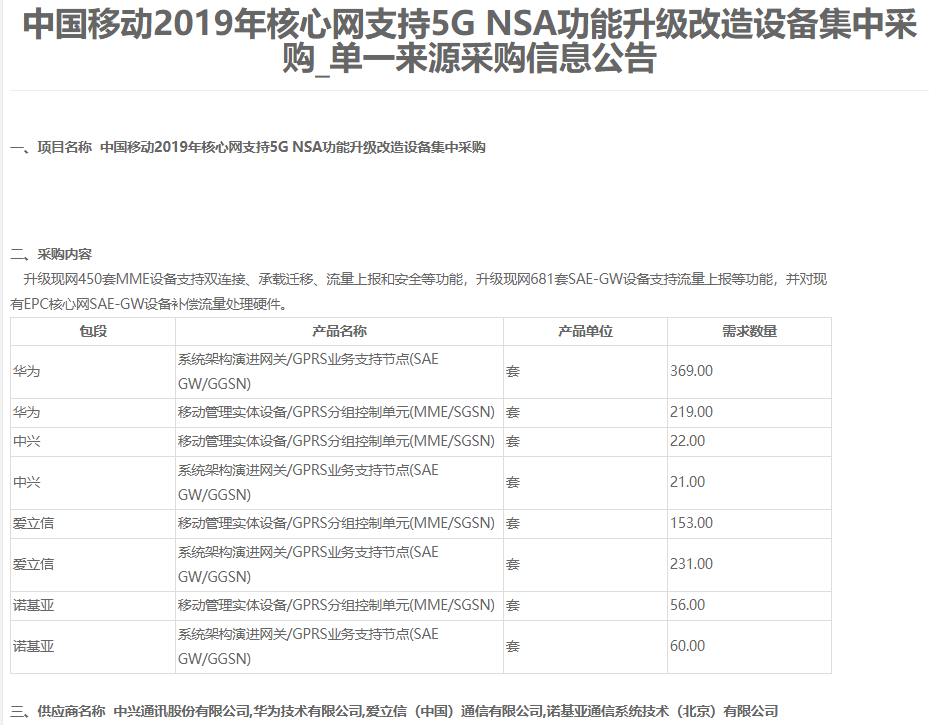The width and height of the screenshot is (933, 725).
Task: Click 爱立信 in the 231.00 row
Action: 33,564
